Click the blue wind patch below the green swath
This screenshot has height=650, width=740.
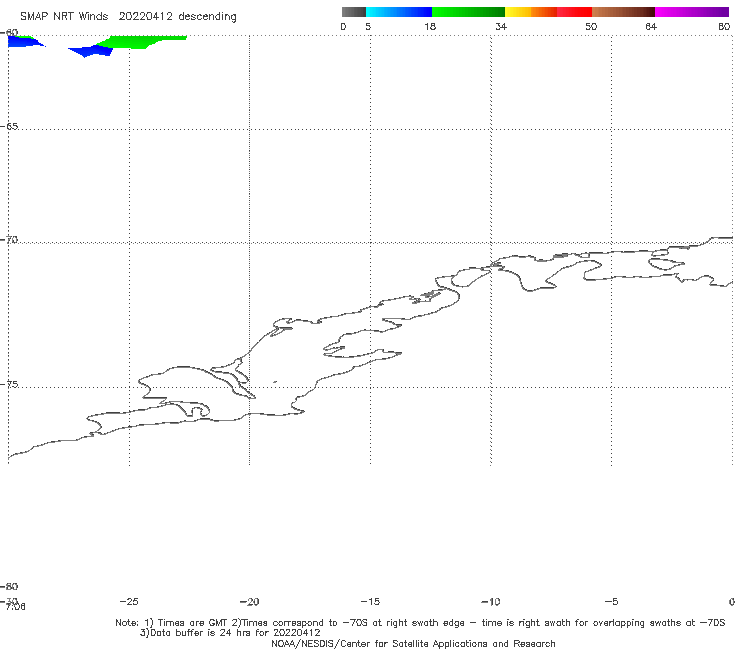coord(91,51)
